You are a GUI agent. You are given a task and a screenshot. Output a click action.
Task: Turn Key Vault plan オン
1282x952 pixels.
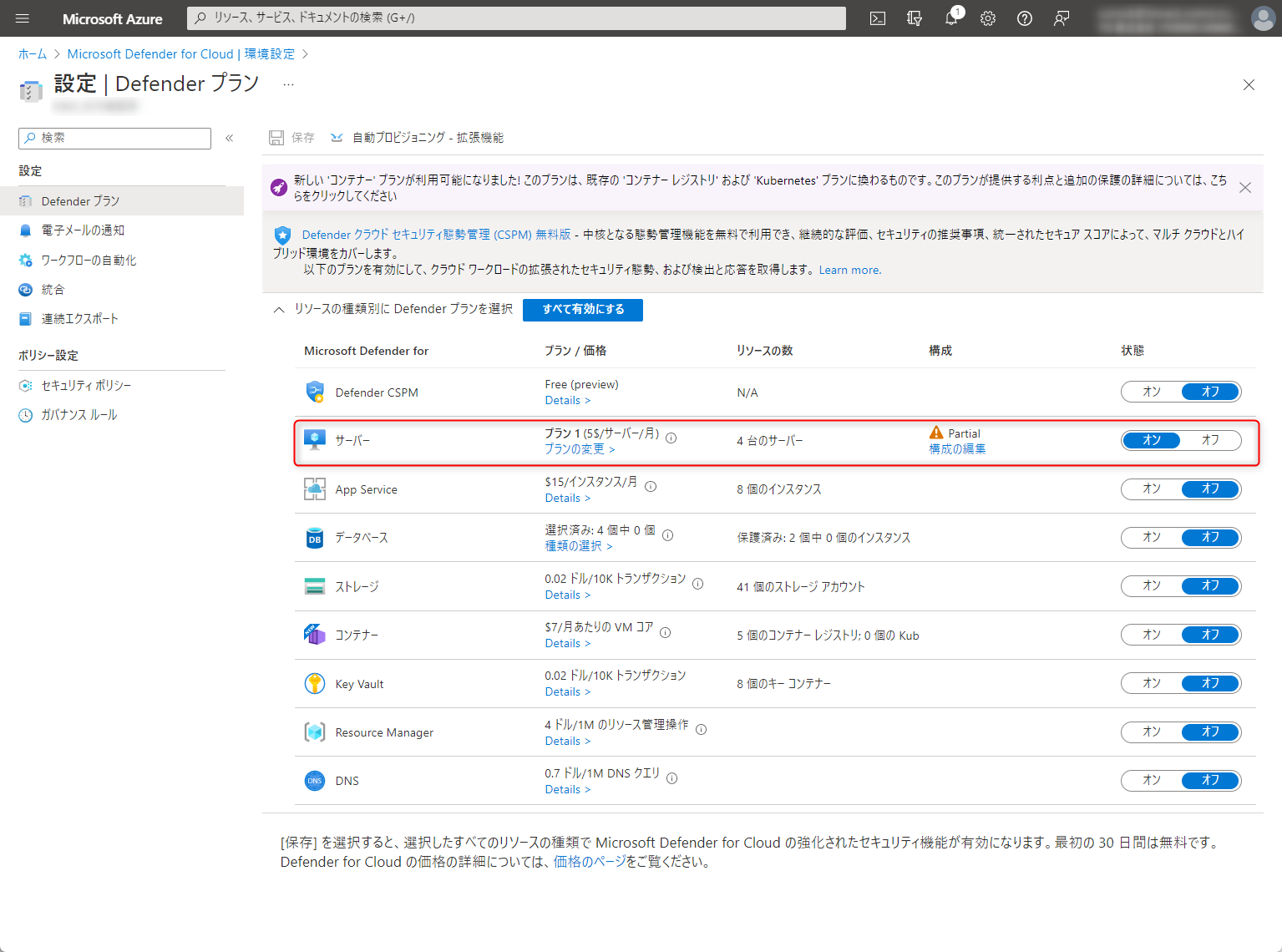click(1152, 683)
